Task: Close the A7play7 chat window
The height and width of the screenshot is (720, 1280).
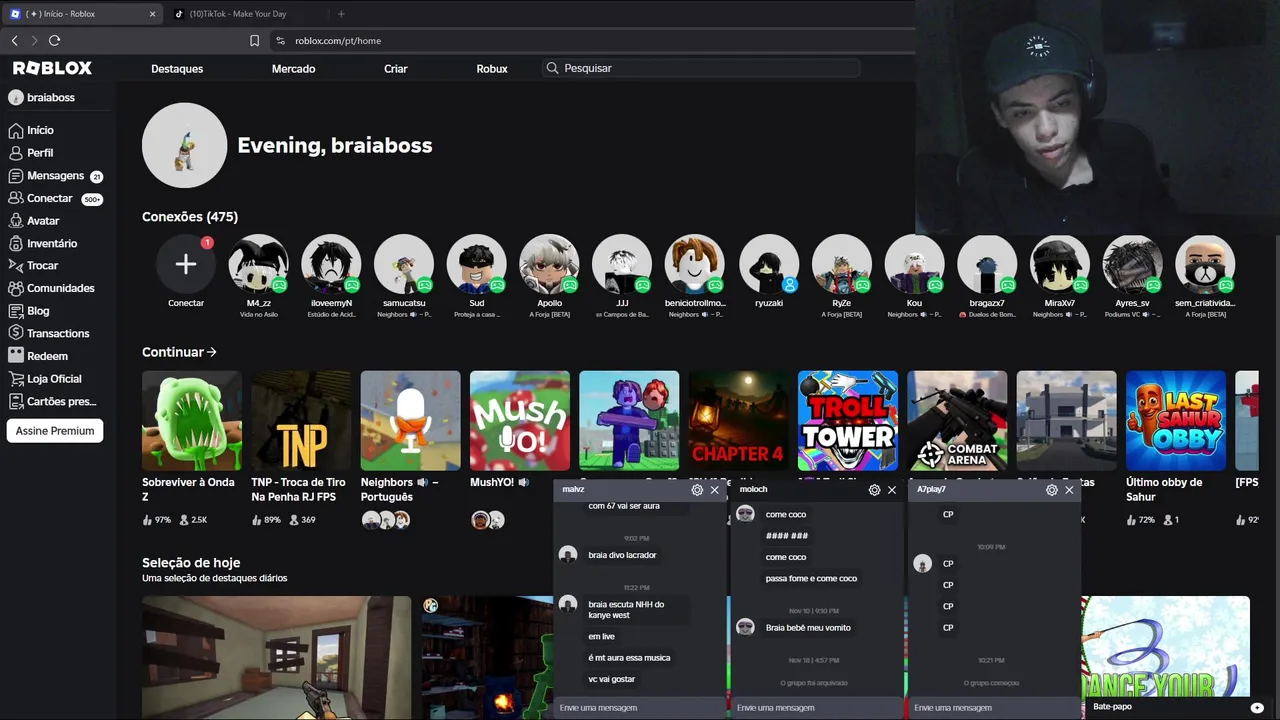Action: (x=1069, y=490)
